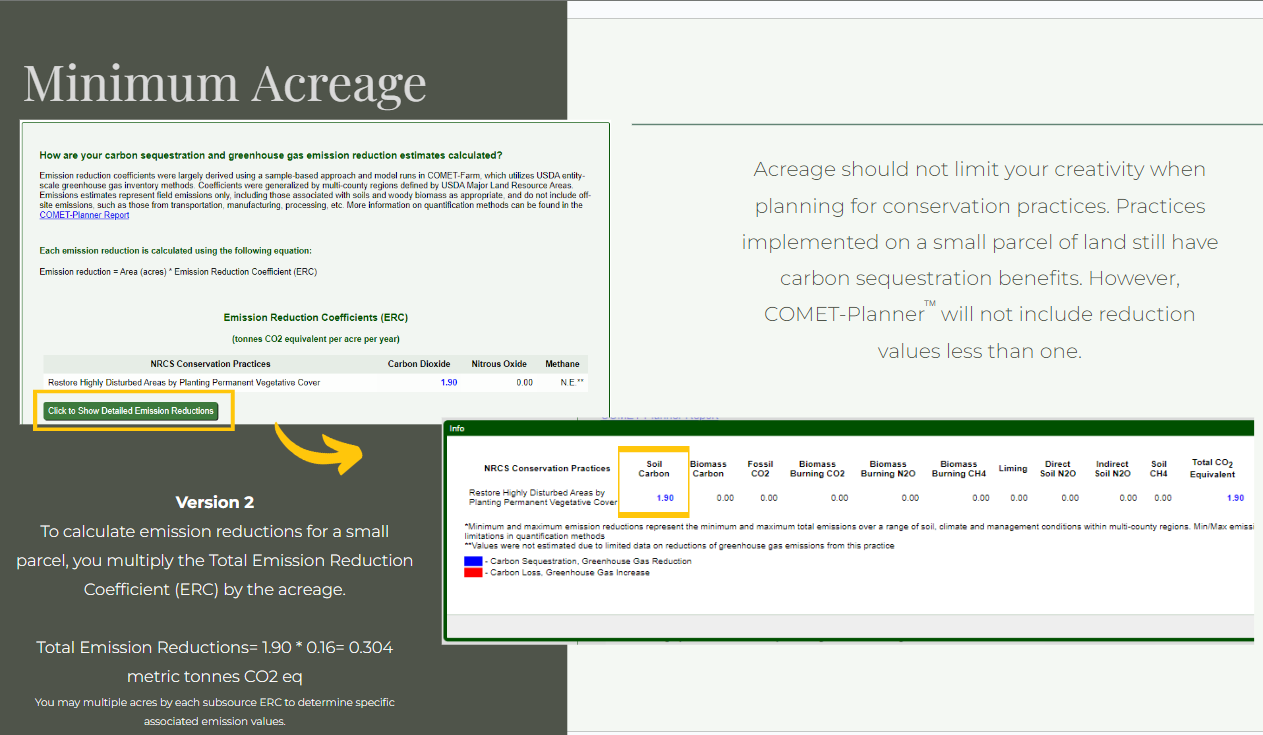The image size is (1263, 735).
Task: Click the Biomass Burning N2O column header
Action: point(888,468)
